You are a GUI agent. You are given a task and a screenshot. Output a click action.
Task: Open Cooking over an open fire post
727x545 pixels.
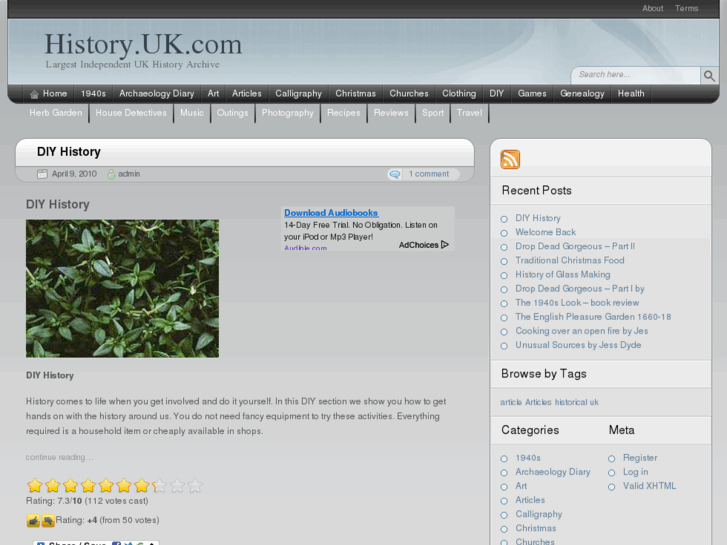click(581, 331)
